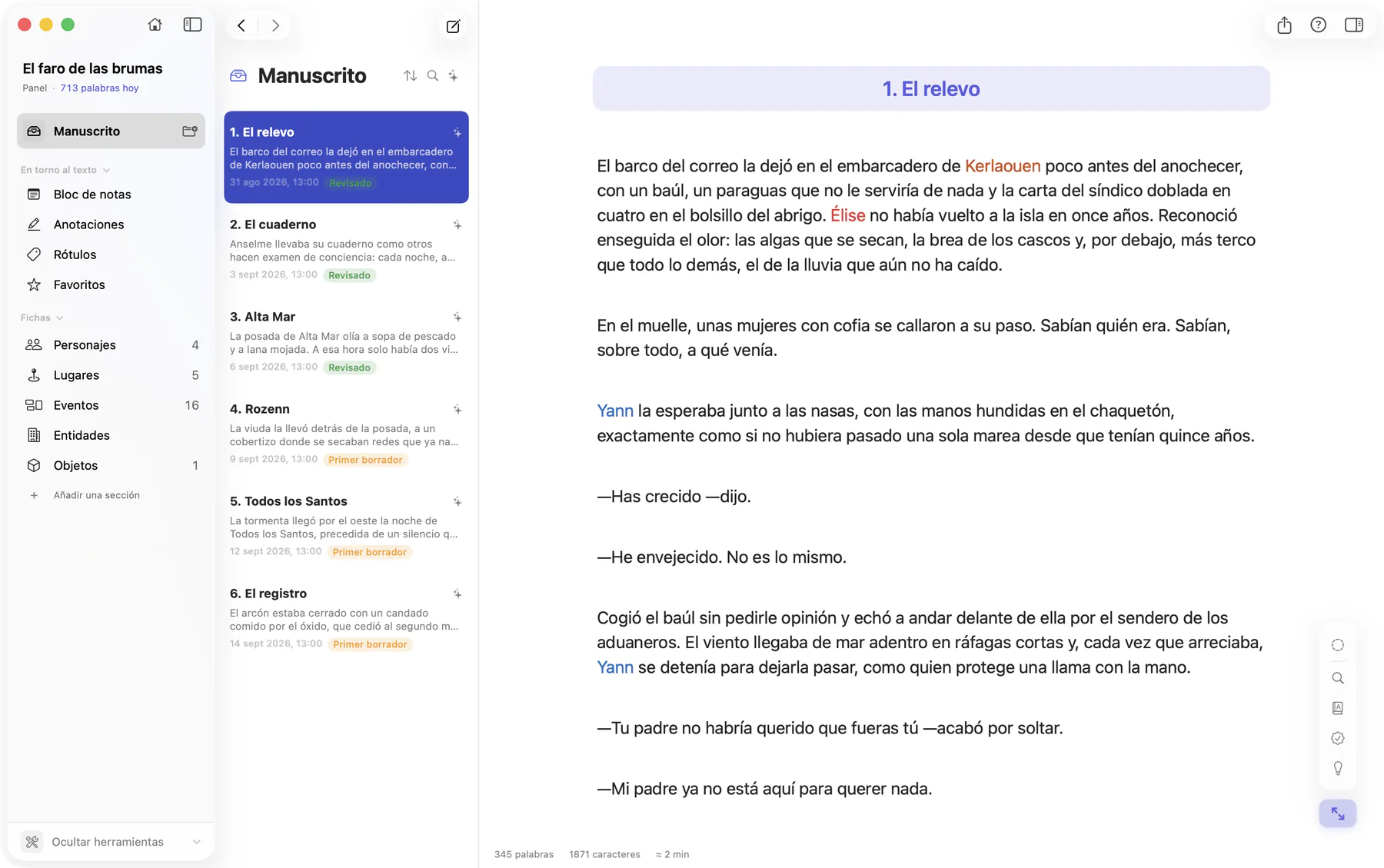
Task: Toggle the right inspector panel
Action: point(1354,25)
